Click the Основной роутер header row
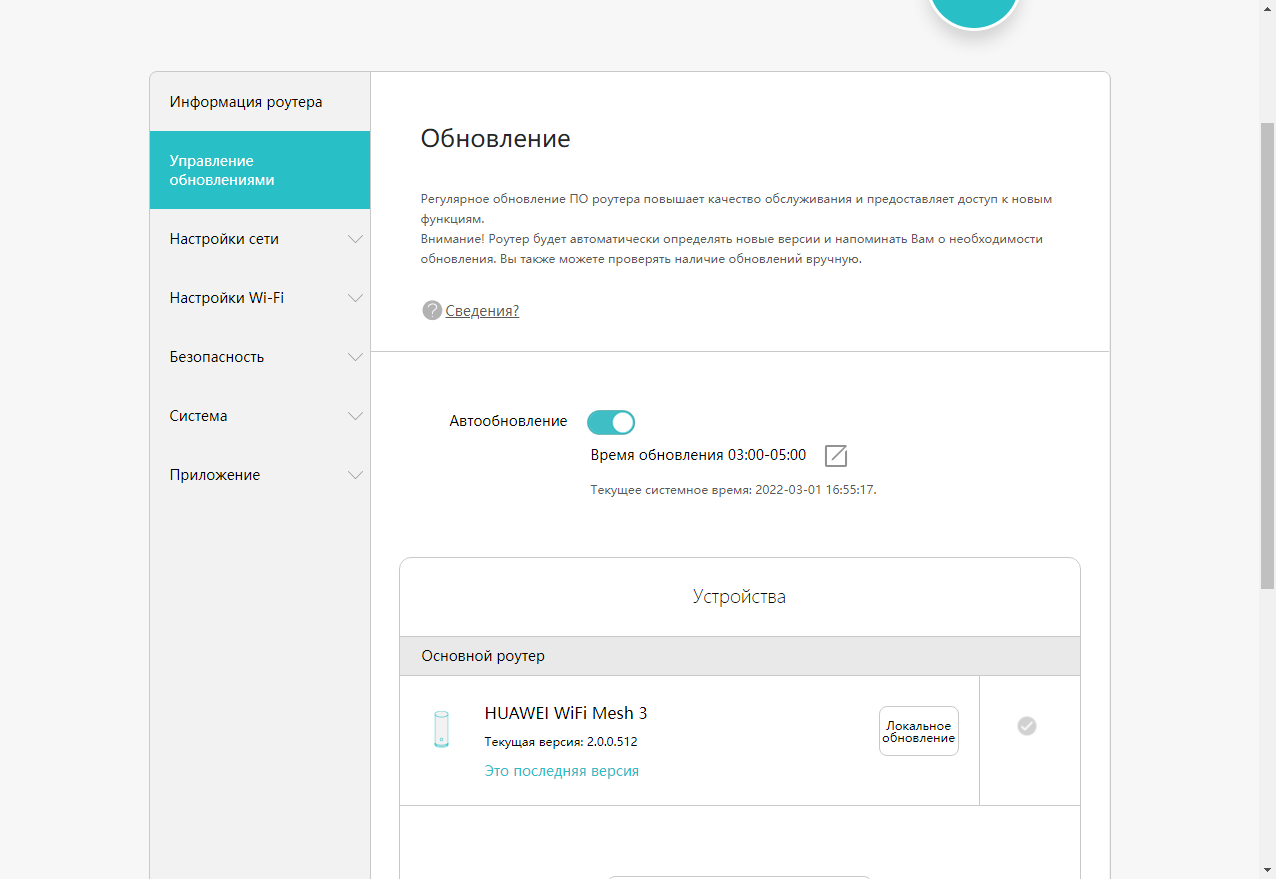Viewport: 1276px width, 879px height. pyautogui.click(x=740, y=656)
